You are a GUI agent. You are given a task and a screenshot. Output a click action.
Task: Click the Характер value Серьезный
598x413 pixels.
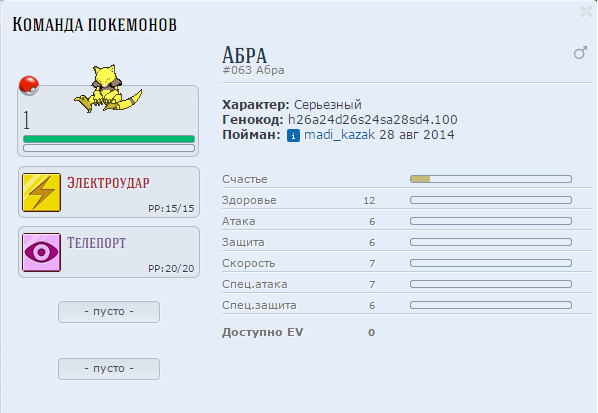click(x=328, y=105)
